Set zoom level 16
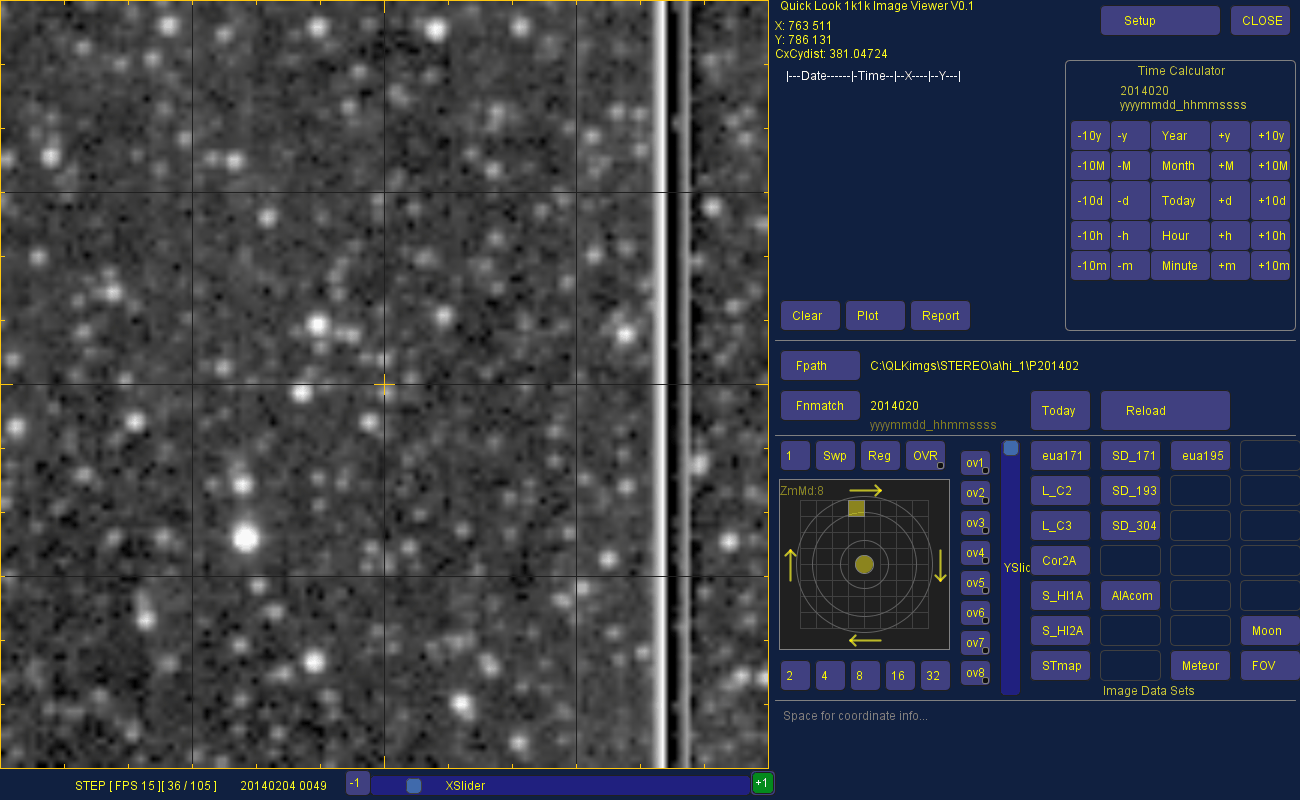This screenshot has width=1300, height=800. pyautogui.click(x=900, y=676)
